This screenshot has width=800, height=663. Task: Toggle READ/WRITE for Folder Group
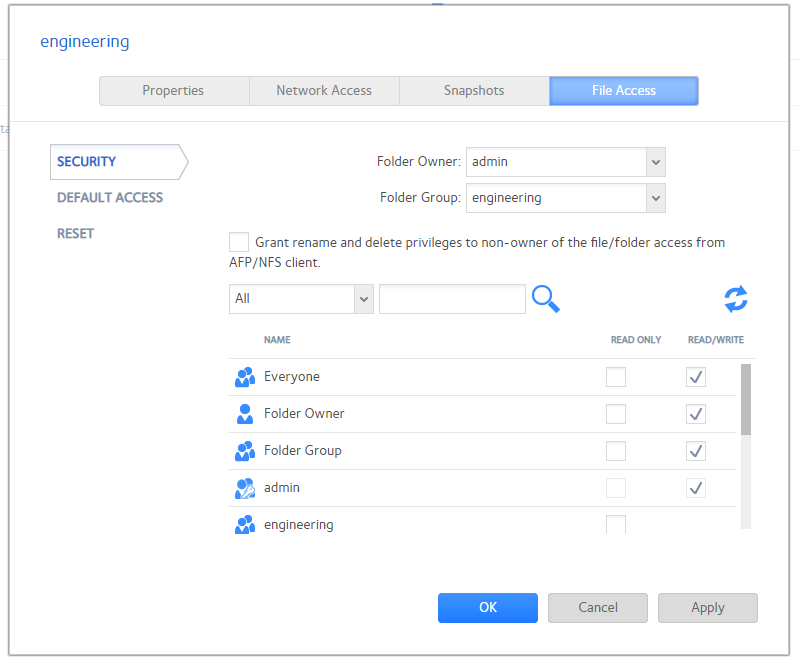point(695,451)
